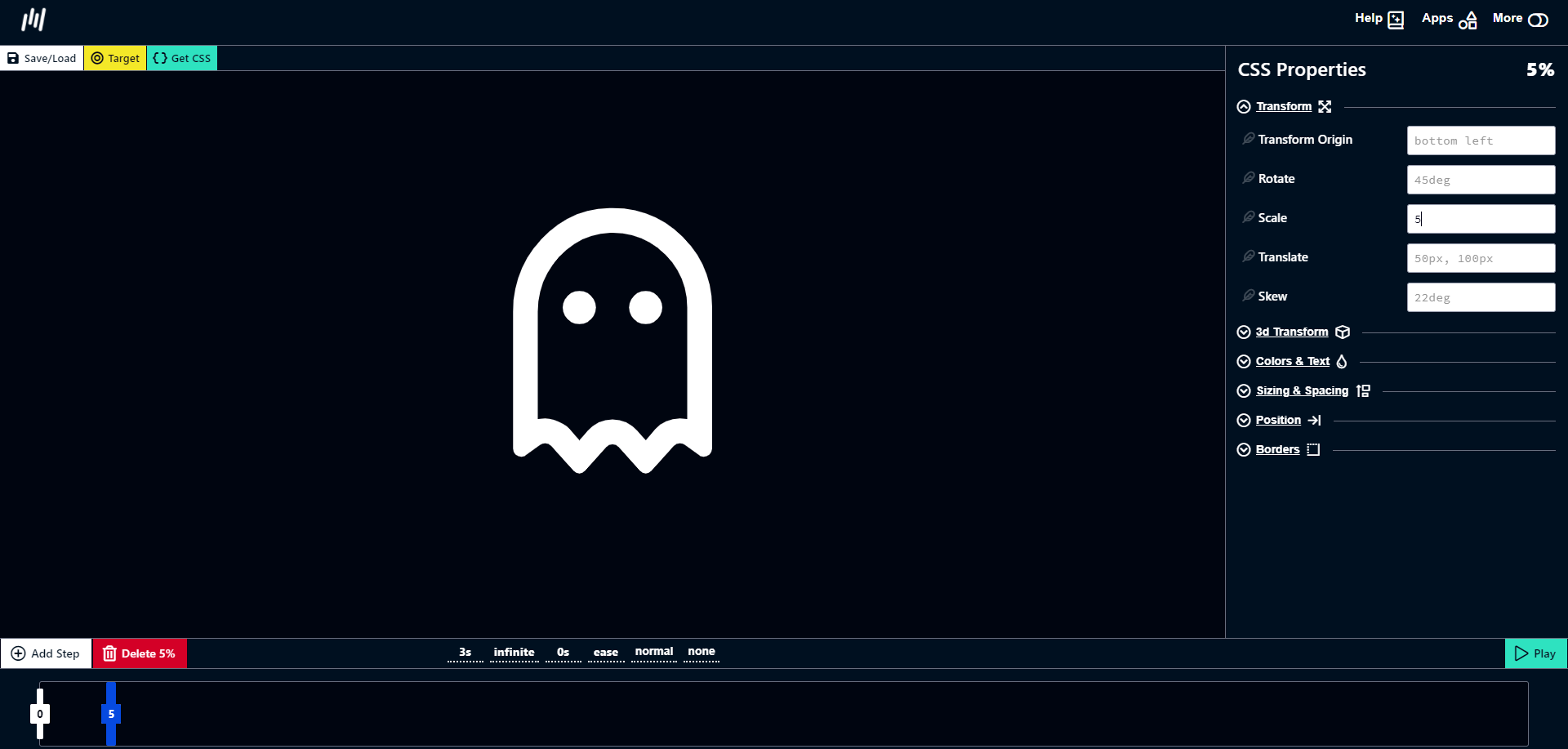
Task: Click the feather icon beside Translate
Action: click(1249, 256)
